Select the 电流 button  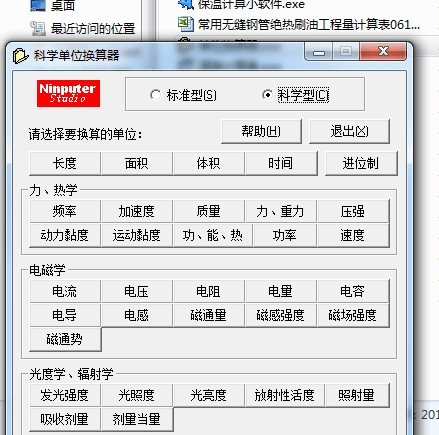coord(65,291)
